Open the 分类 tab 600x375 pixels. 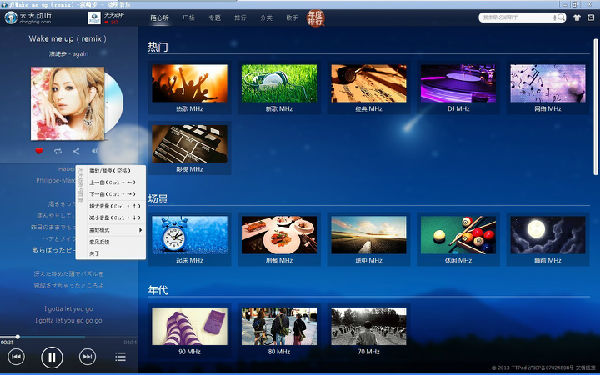point(266,18)
